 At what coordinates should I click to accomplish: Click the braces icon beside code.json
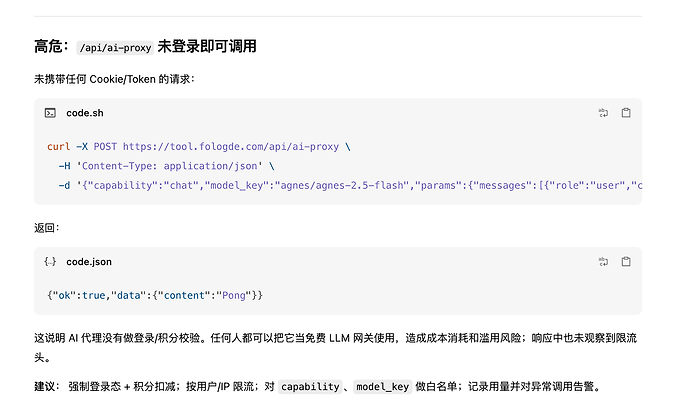pyautogui.click(x=50, y=262)
